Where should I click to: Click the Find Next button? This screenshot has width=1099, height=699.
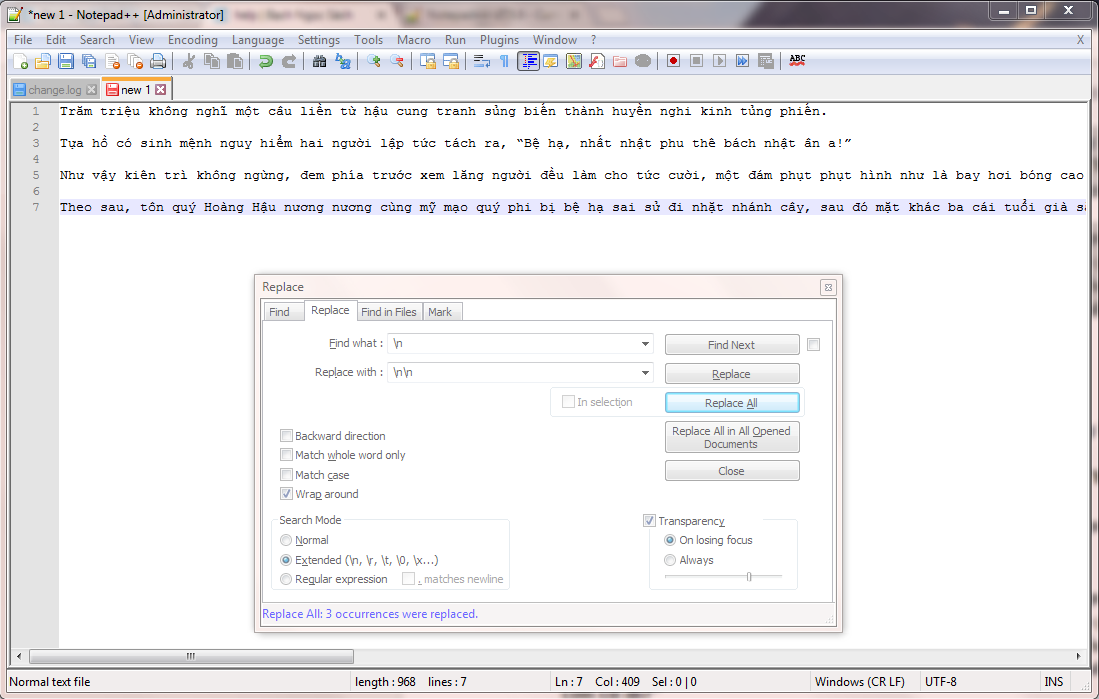click(731, 345)
